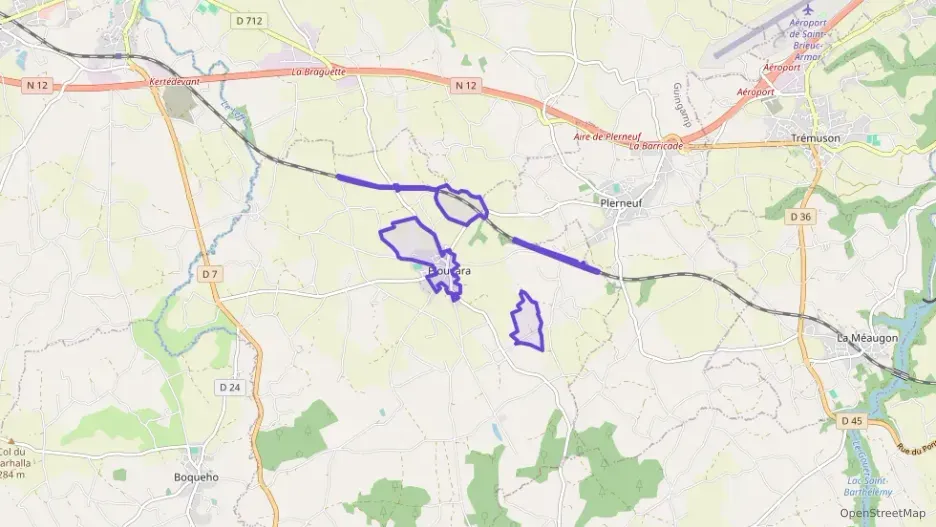936x527 pixels.
Task: Select the purple polygon southeast of Plouvara
Action: (528, 322)
